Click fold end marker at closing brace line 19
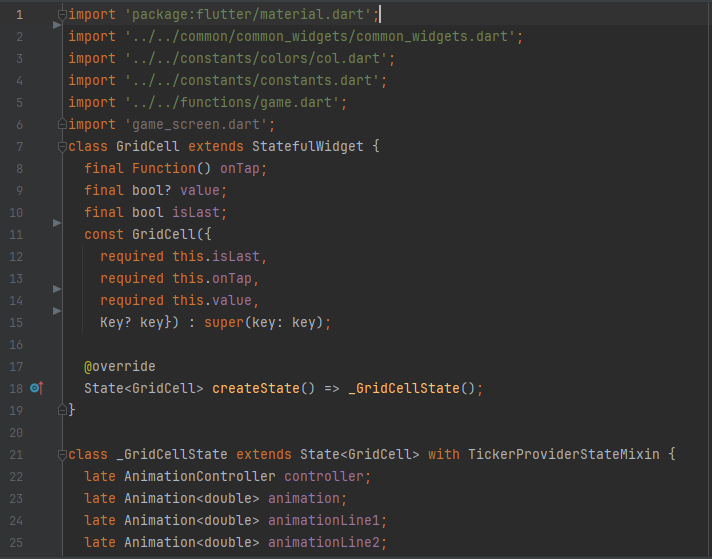Image resolution: width=712 pixels, height=559 pixels. (x=62, y=411)
